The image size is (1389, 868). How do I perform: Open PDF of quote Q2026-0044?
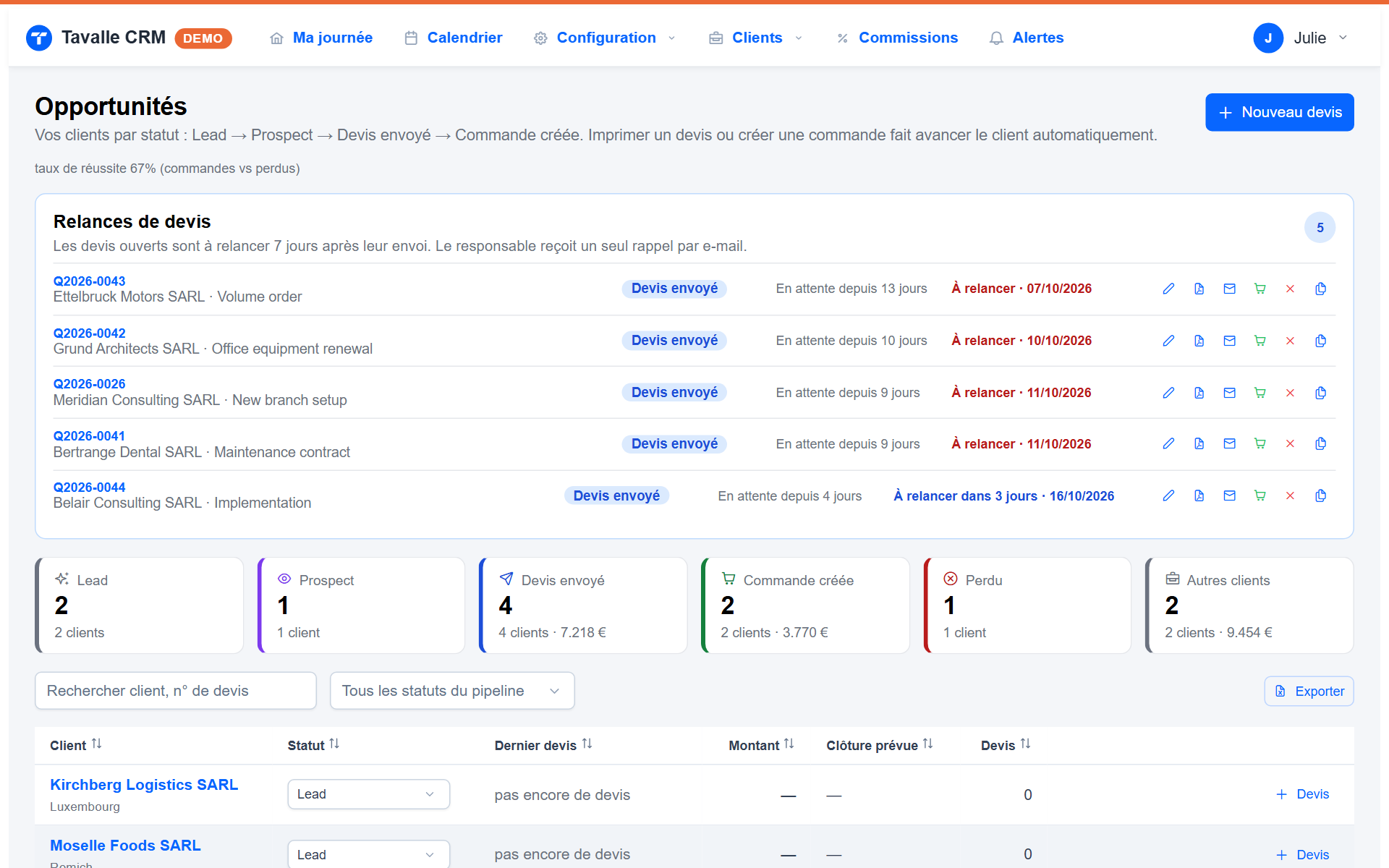1199,495
